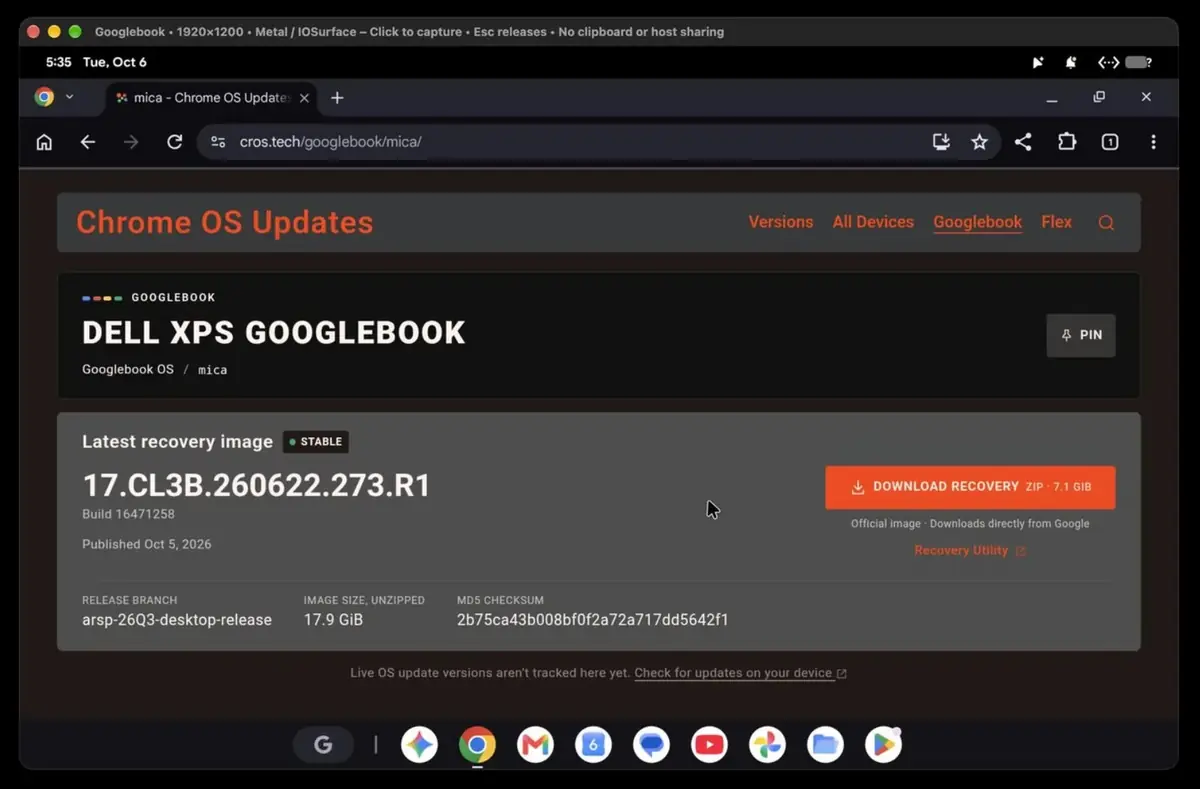Click the STABLE channel badge
The image size is (1200, 789).
click(316, 442)
